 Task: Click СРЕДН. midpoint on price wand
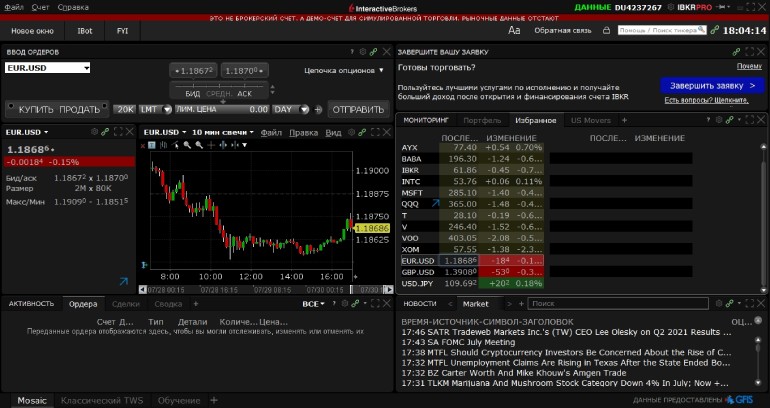point(219,93)
